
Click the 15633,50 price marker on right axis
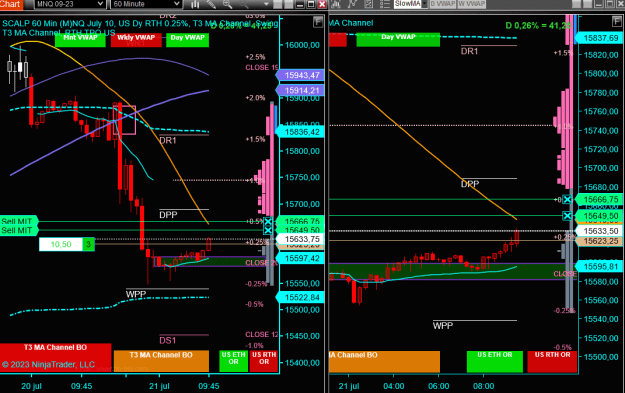[x=600, y=231]
